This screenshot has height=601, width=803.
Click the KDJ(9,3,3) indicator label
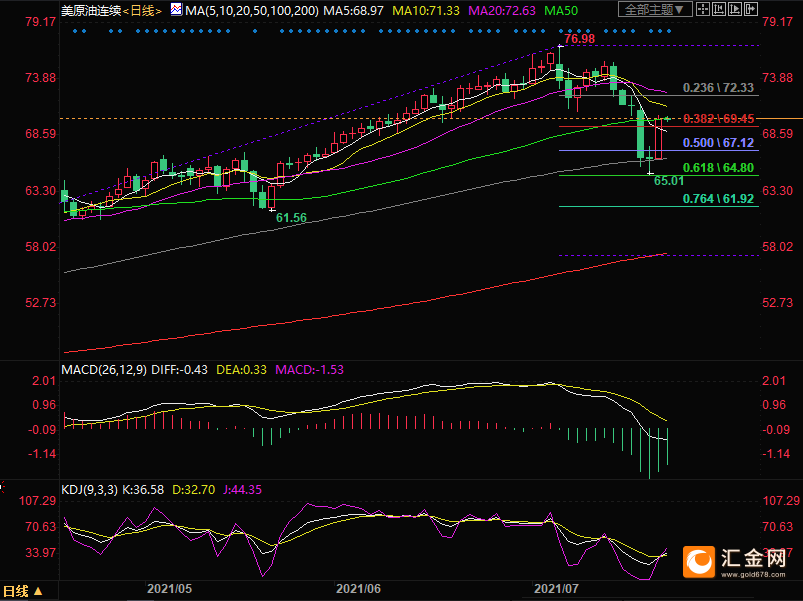click(90, 490)
